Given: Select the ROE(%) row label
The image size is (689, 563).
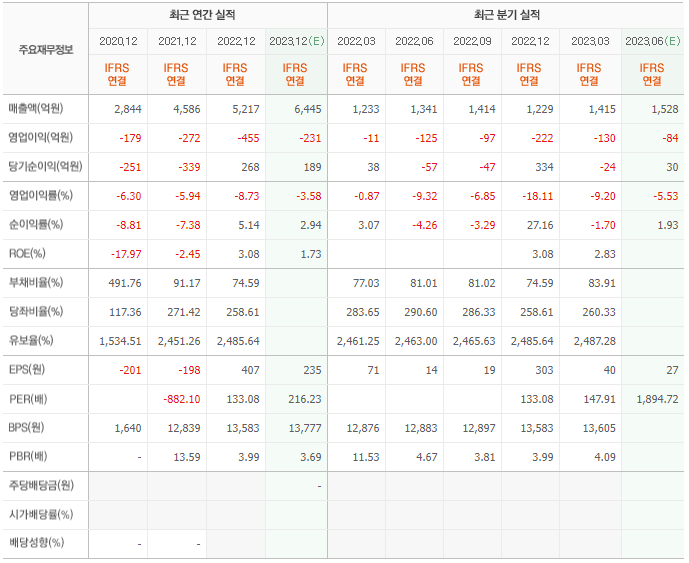Looking at the screenshot, I should 27,254.
